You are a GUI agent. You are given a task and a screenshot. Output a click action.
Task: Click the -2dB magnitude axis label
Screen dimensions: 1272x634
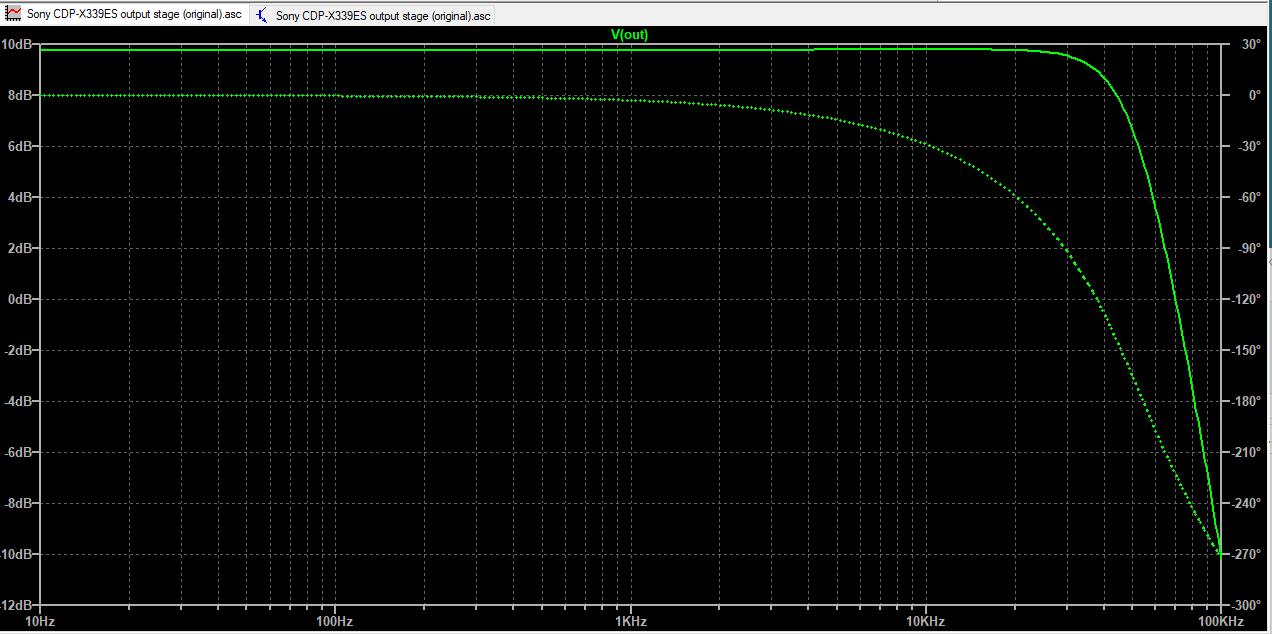coord(17,350)
